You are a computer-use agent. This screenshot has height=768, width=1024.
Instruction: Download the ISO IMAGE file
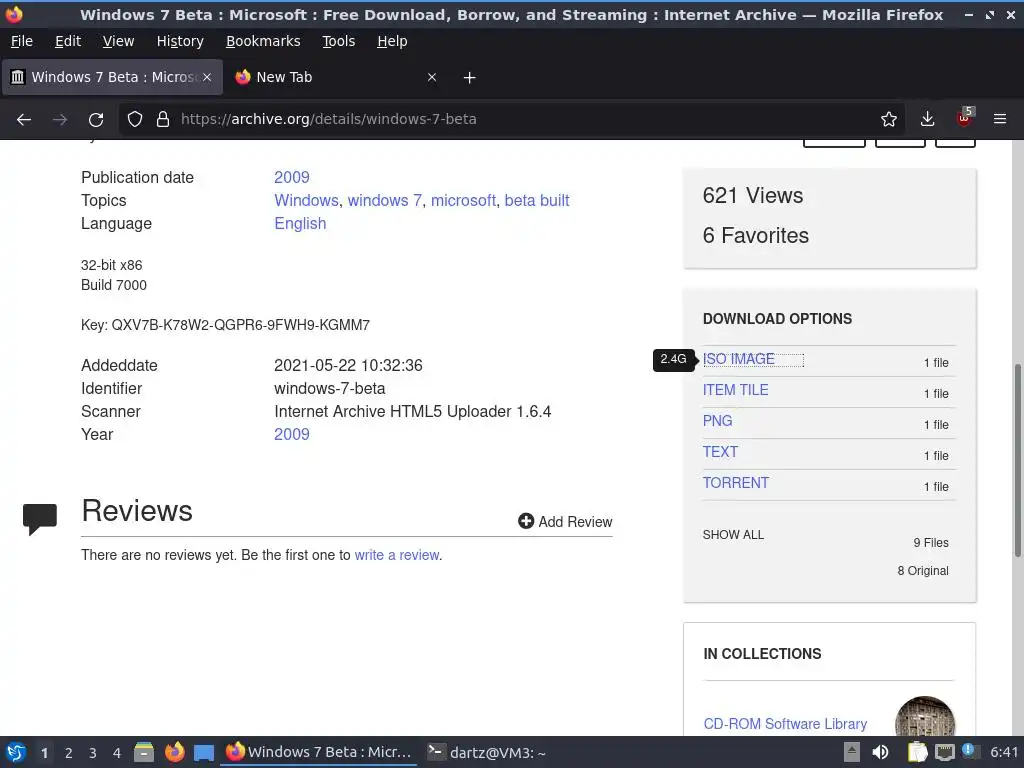click(739, 359)
